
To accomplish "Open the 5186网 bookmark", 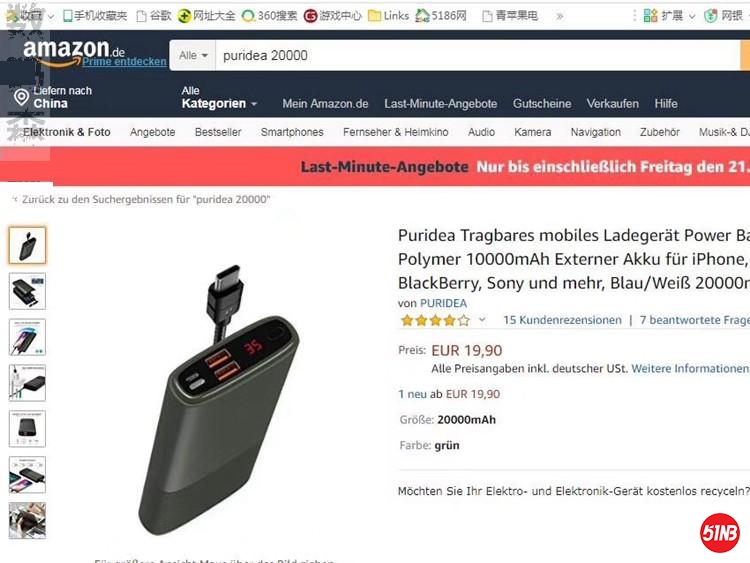I will 441,16.
